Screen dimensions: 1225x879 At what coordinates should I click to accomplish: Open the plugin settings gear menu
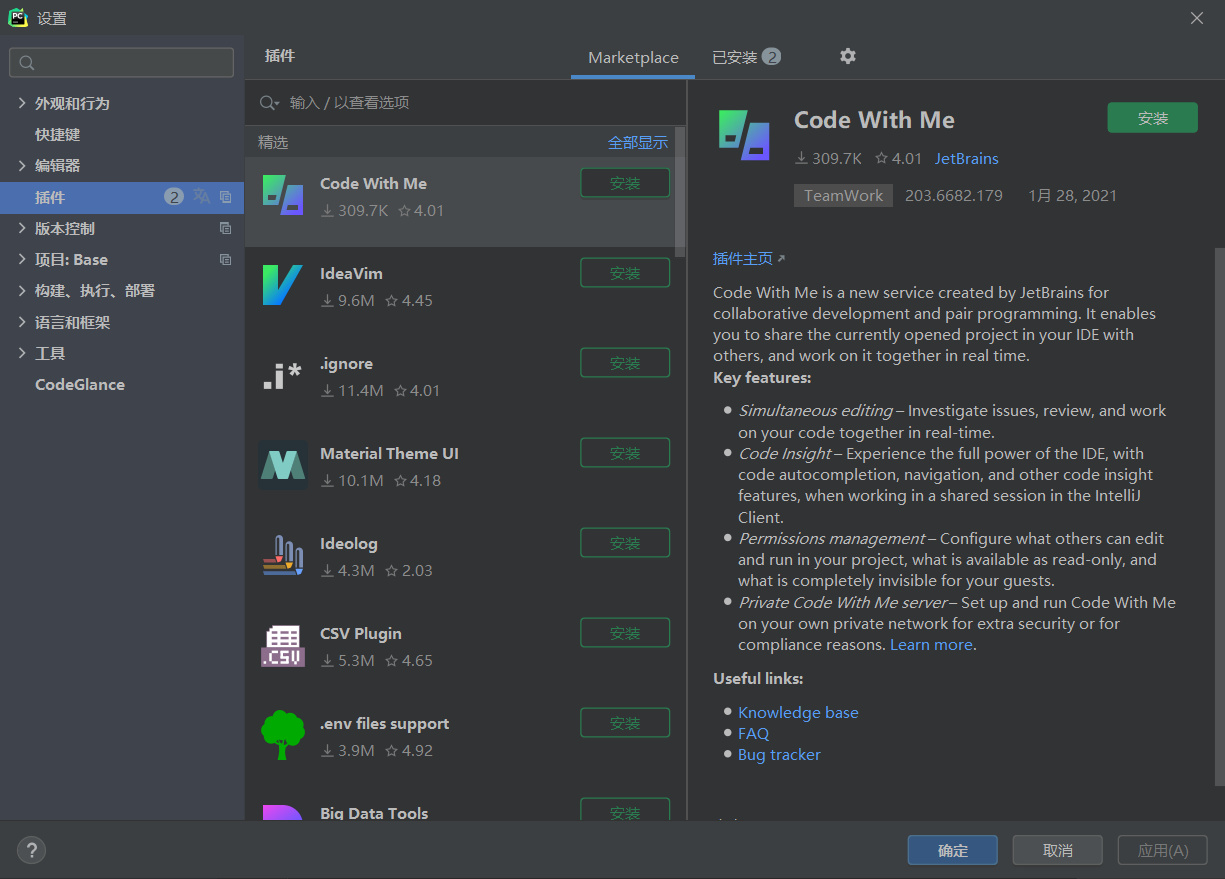[847, 57]
